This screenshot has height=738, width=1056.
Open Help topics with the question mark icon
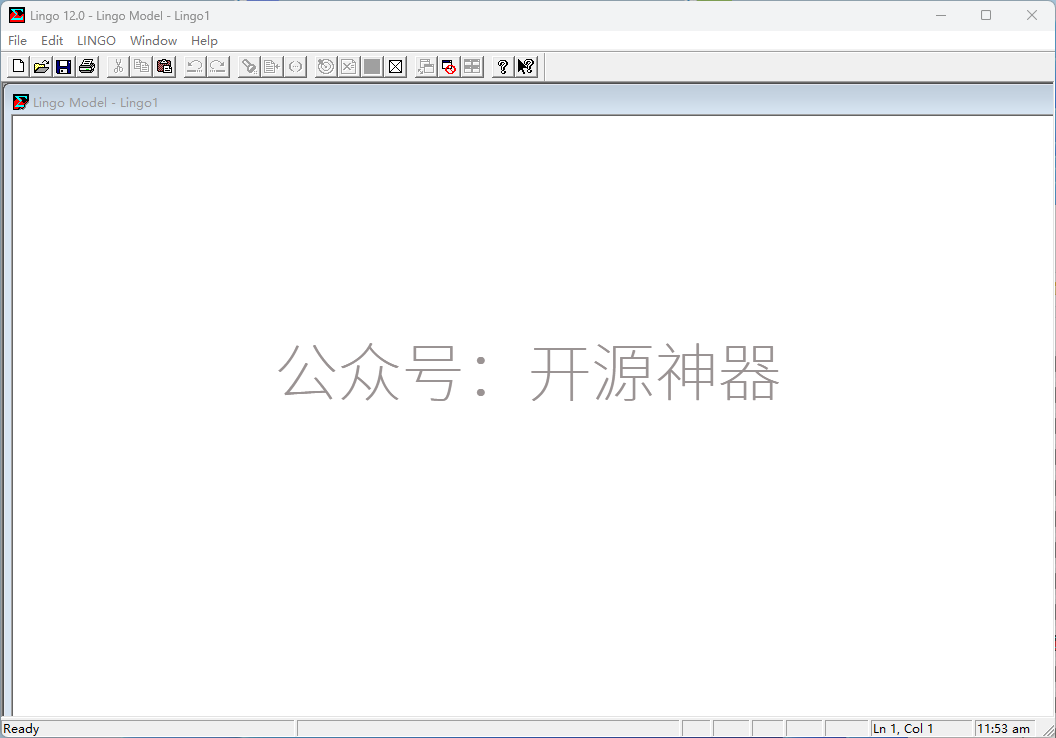(502, 67)
